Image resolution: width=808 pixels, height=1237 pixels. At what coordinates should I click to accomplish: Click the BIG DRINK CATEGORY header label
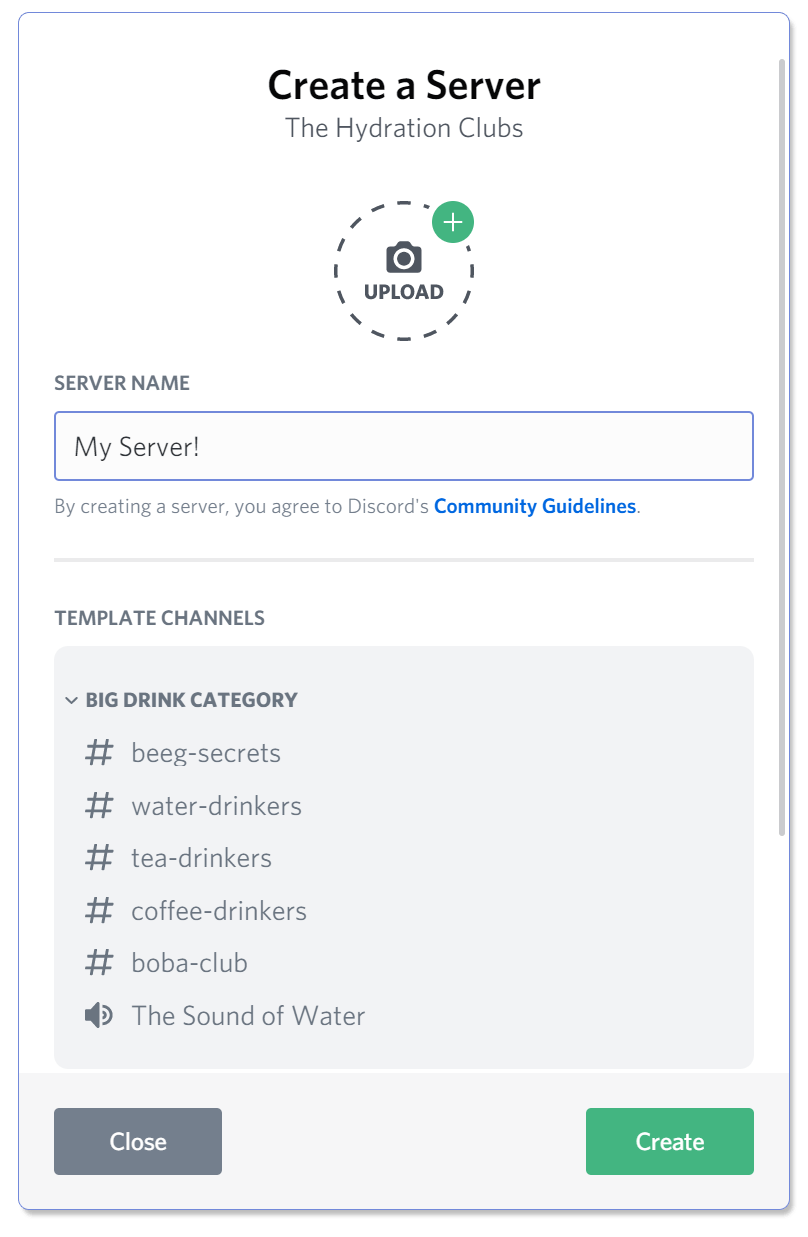pyautogui.click(x=192, y=700)
